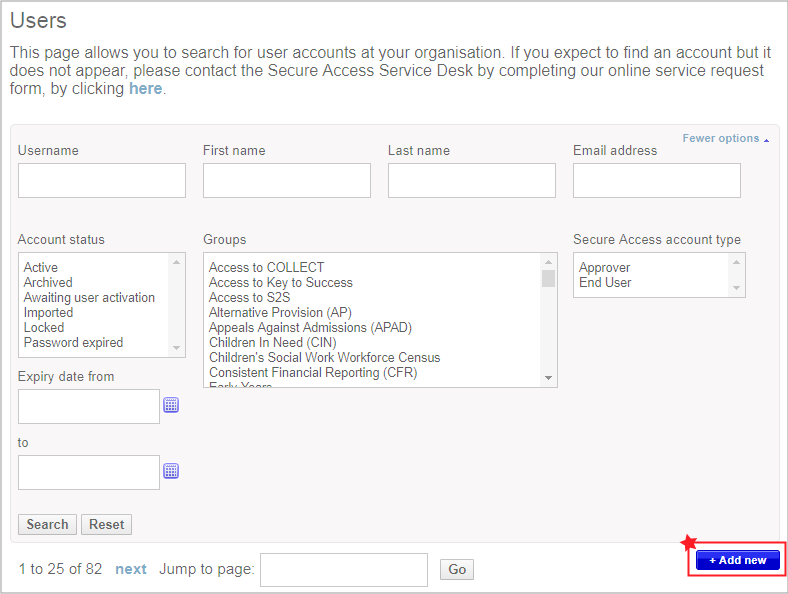Focus the First name input field
This screenshot has height=594, width=788.
coord(287,180)
